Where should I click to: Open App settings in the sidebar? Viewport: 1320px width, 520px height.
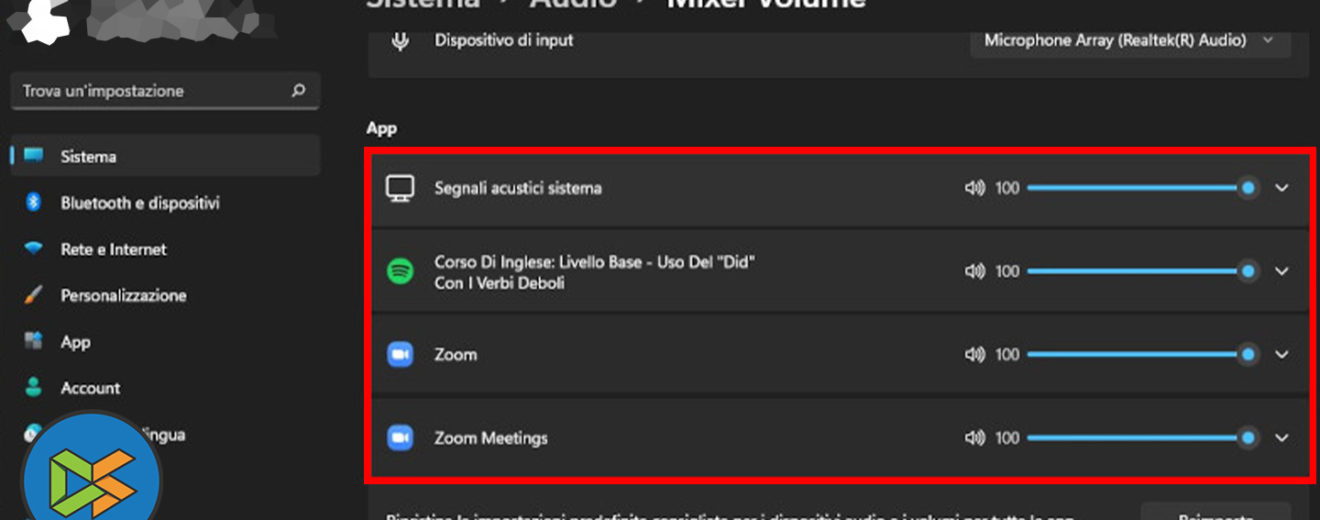click(75, 342)
